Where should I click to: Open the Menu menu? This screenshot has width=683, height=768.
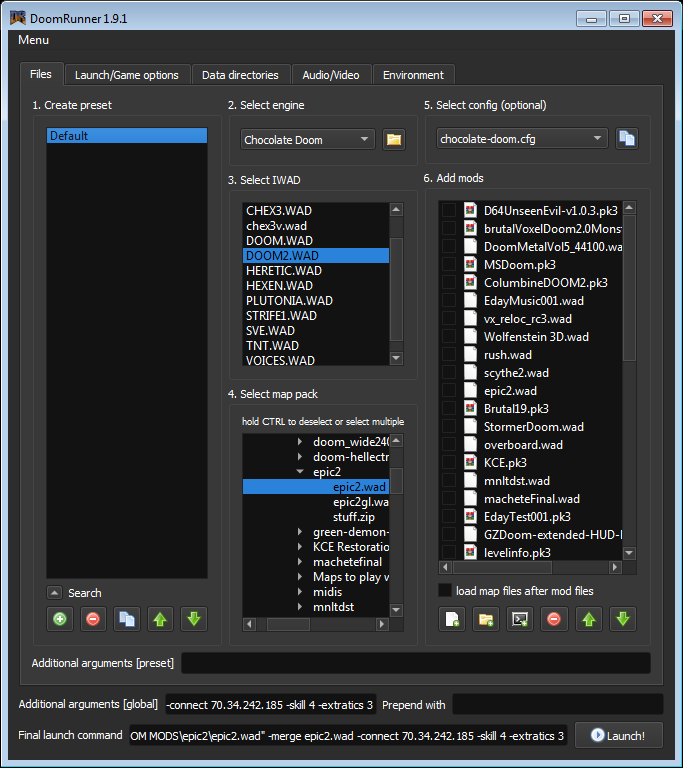(33, 40)
